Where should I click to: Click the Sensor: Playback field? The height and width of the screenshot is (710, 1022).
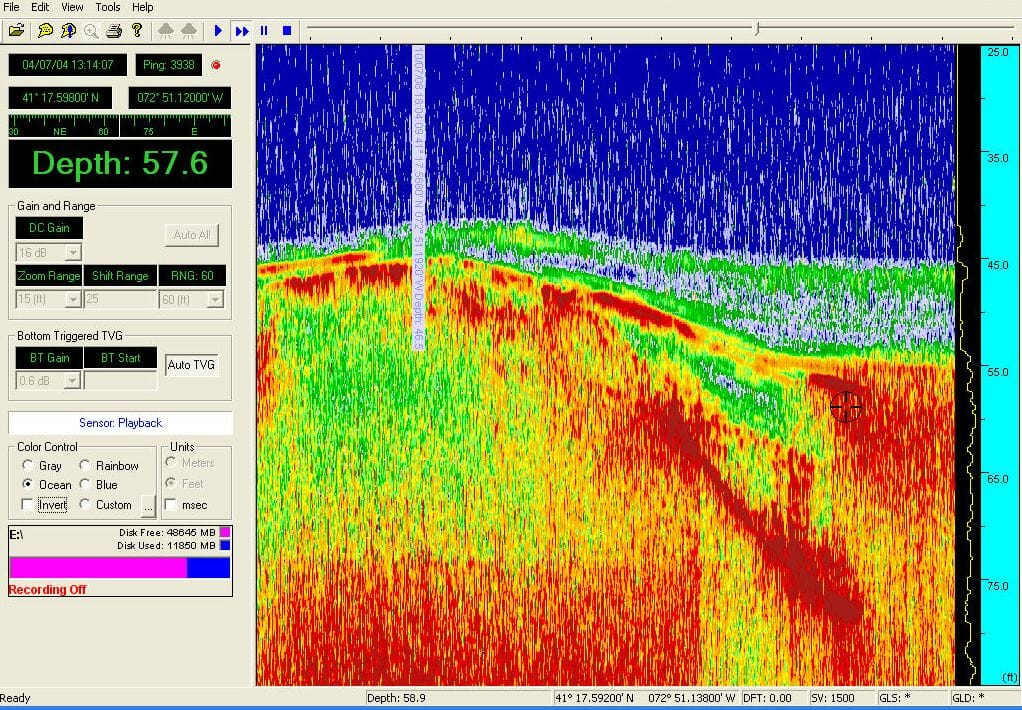point(121,422)
